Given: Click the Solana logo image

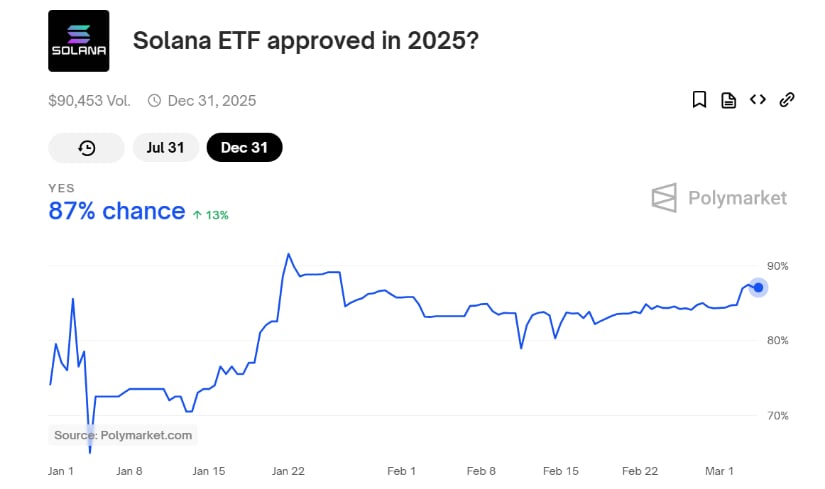Looking at the screenshot, I should (x=79, y=41).
